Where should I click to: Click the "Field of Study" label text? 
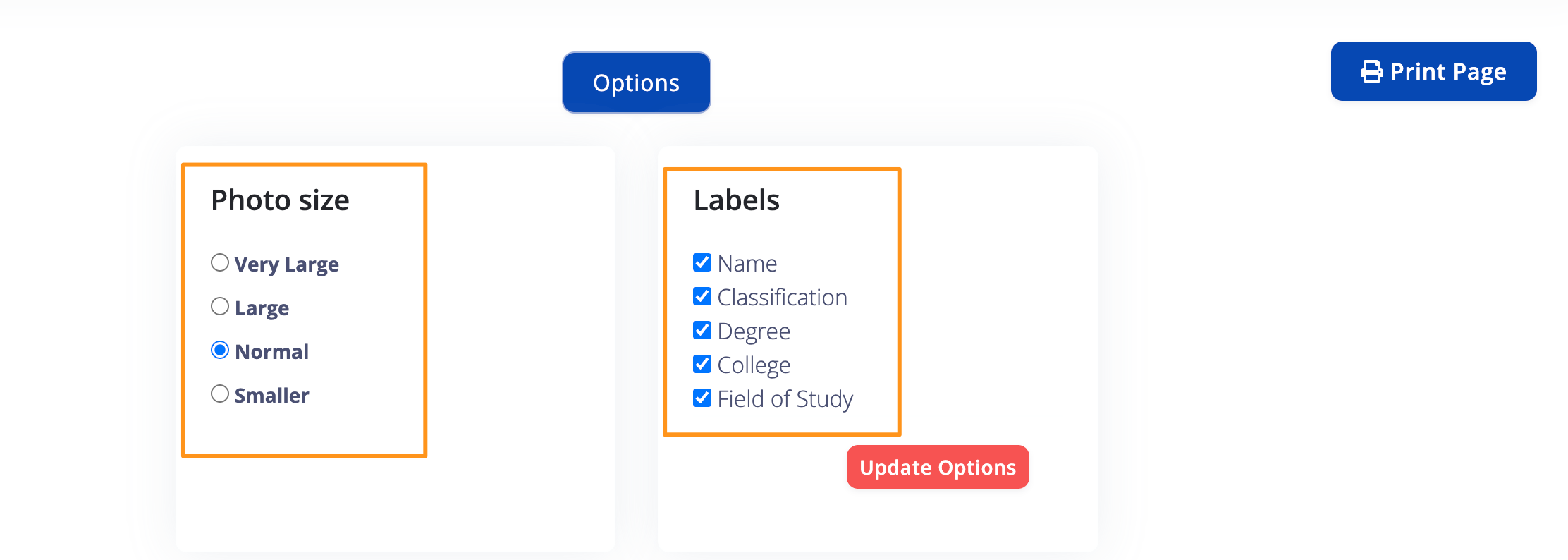coord(785,399)
